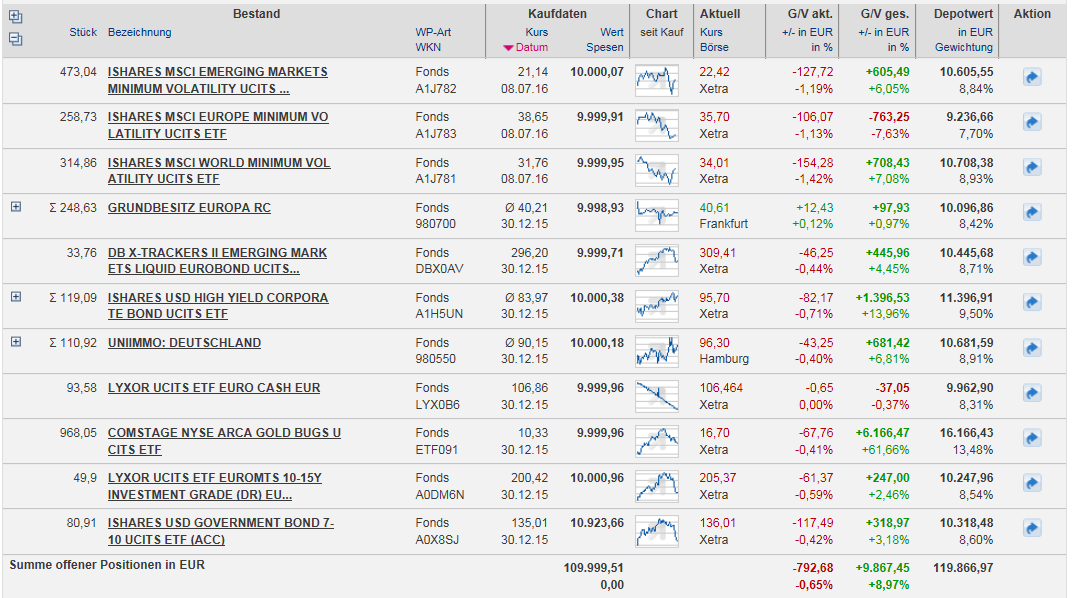Sort table by Bezeichnung column header

pyautogui.click(x=139, y=32)
